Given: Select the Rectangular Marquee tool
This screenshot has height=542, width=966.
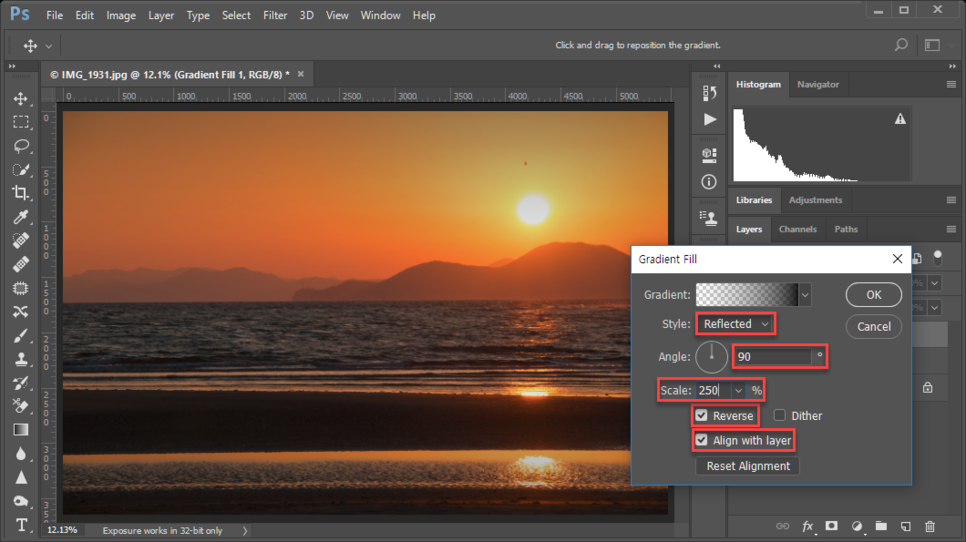Looking at the screenshot, I should click(x=21, y=122).
